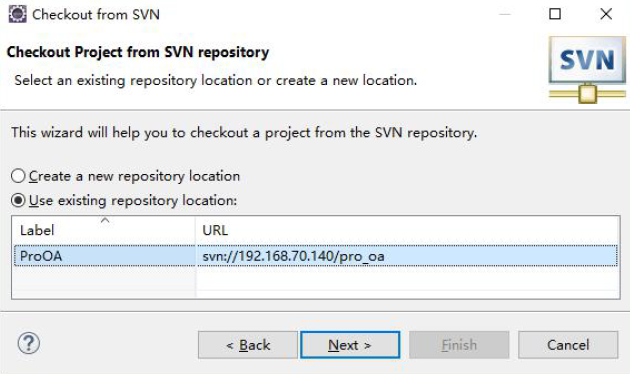
Task: Select the svn://192.168.70.140/pro_oa URL cell
Action: (407, 256)
